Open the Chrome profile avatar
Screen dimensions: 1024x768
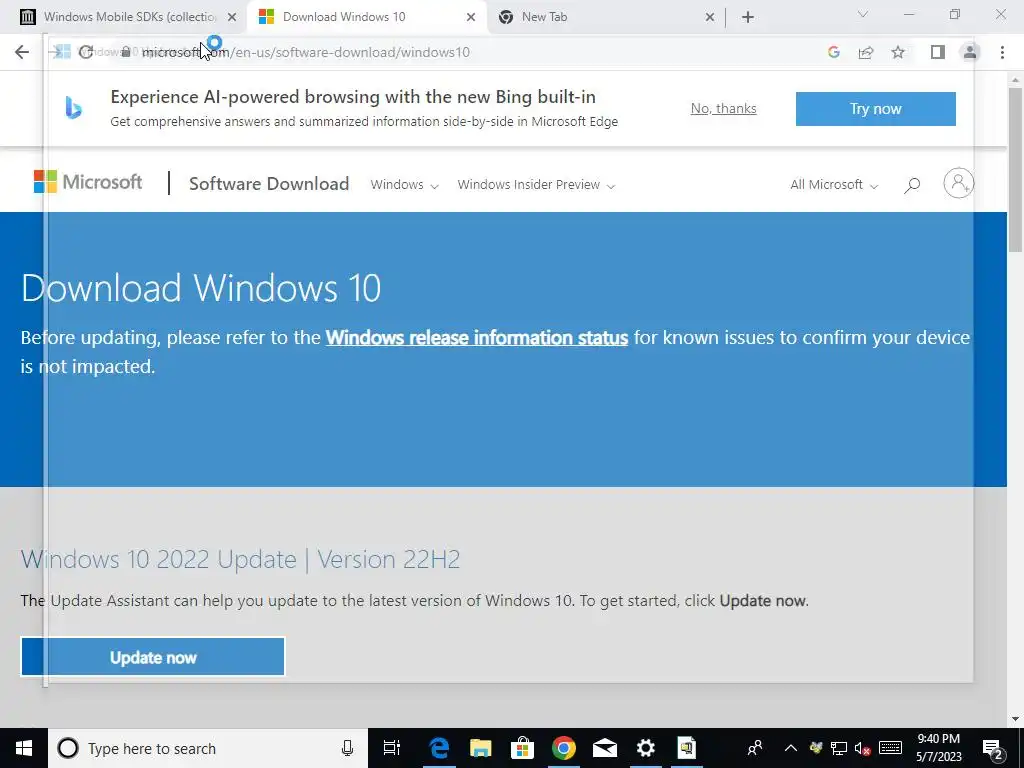[x=970, y=52]
